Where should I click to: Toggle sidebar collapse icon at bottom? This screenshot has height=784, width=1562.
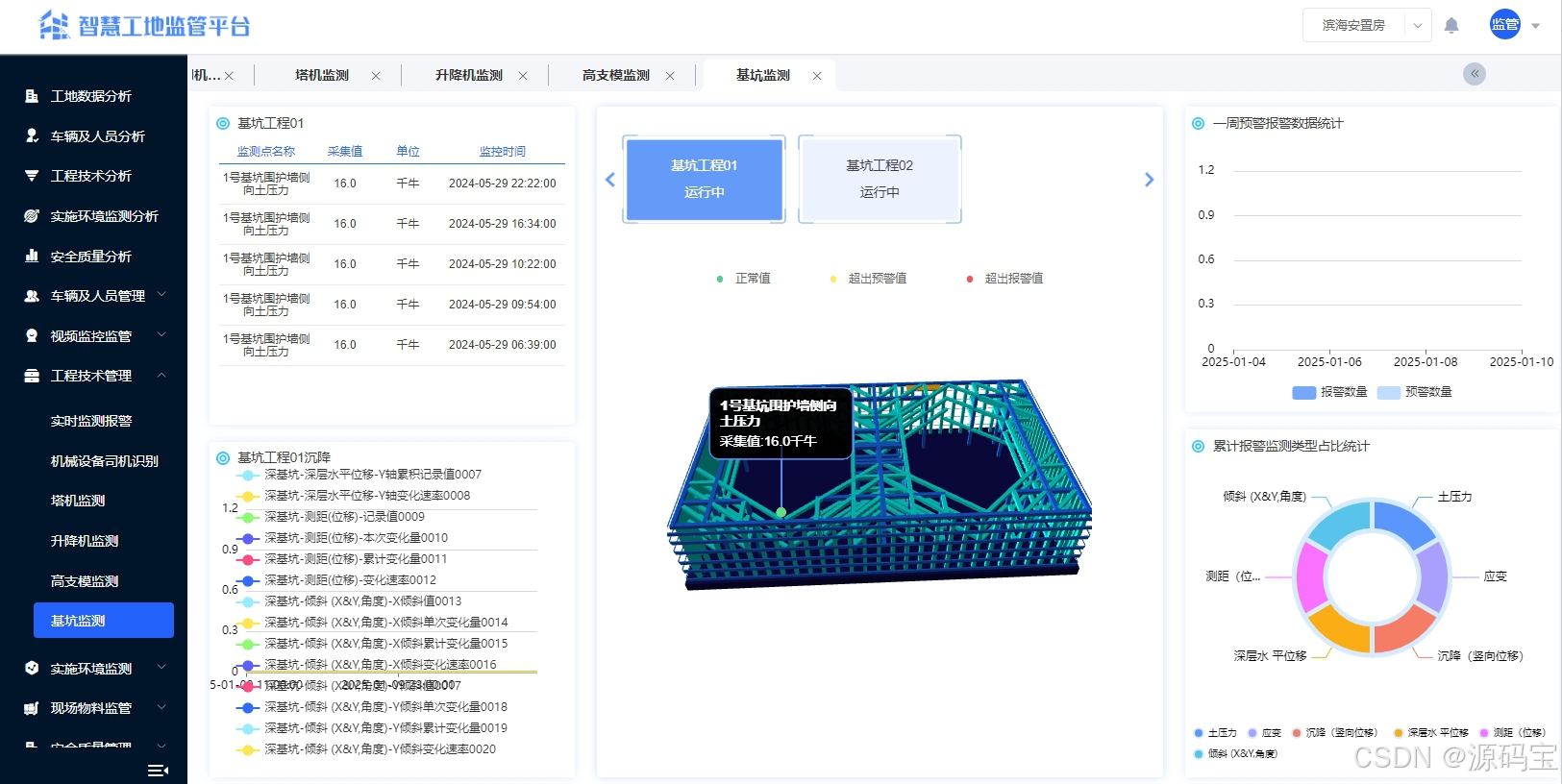(158, 771)
